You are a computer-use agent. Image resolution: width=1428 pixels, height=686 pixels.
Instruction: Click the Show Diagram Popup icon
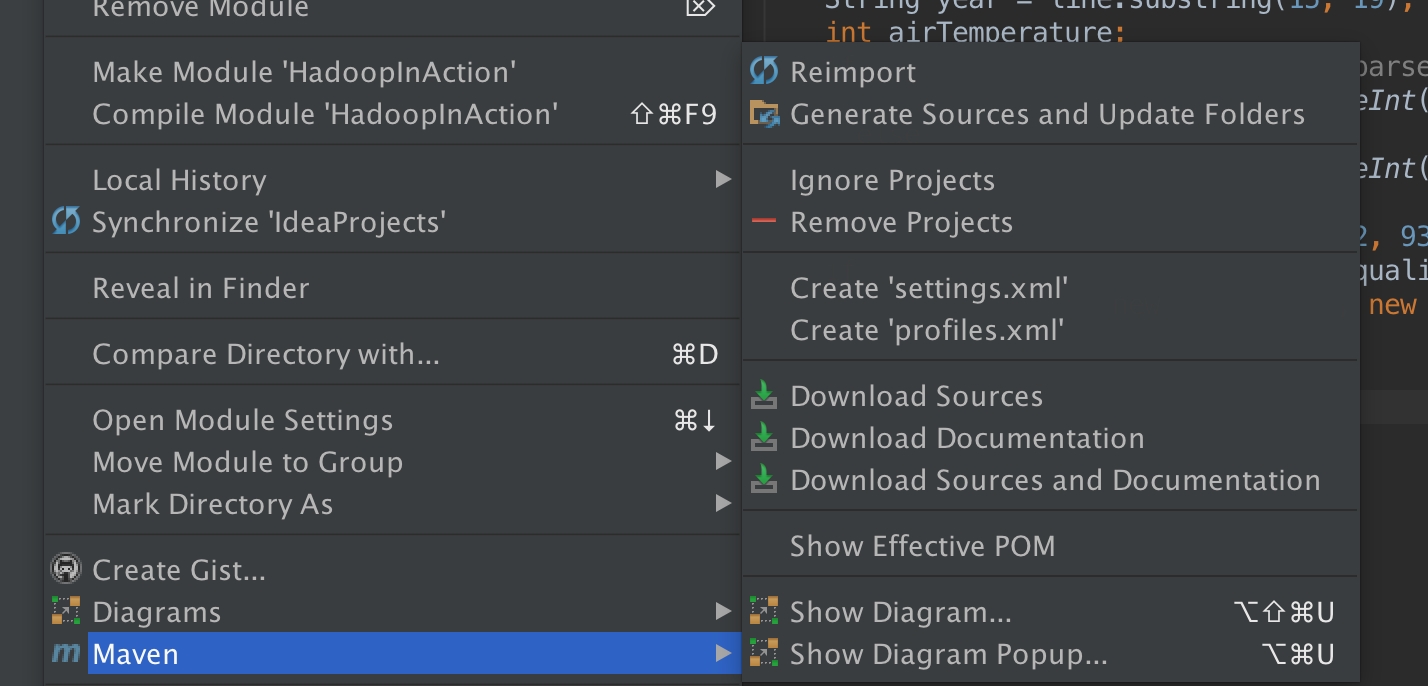[764, 654]
